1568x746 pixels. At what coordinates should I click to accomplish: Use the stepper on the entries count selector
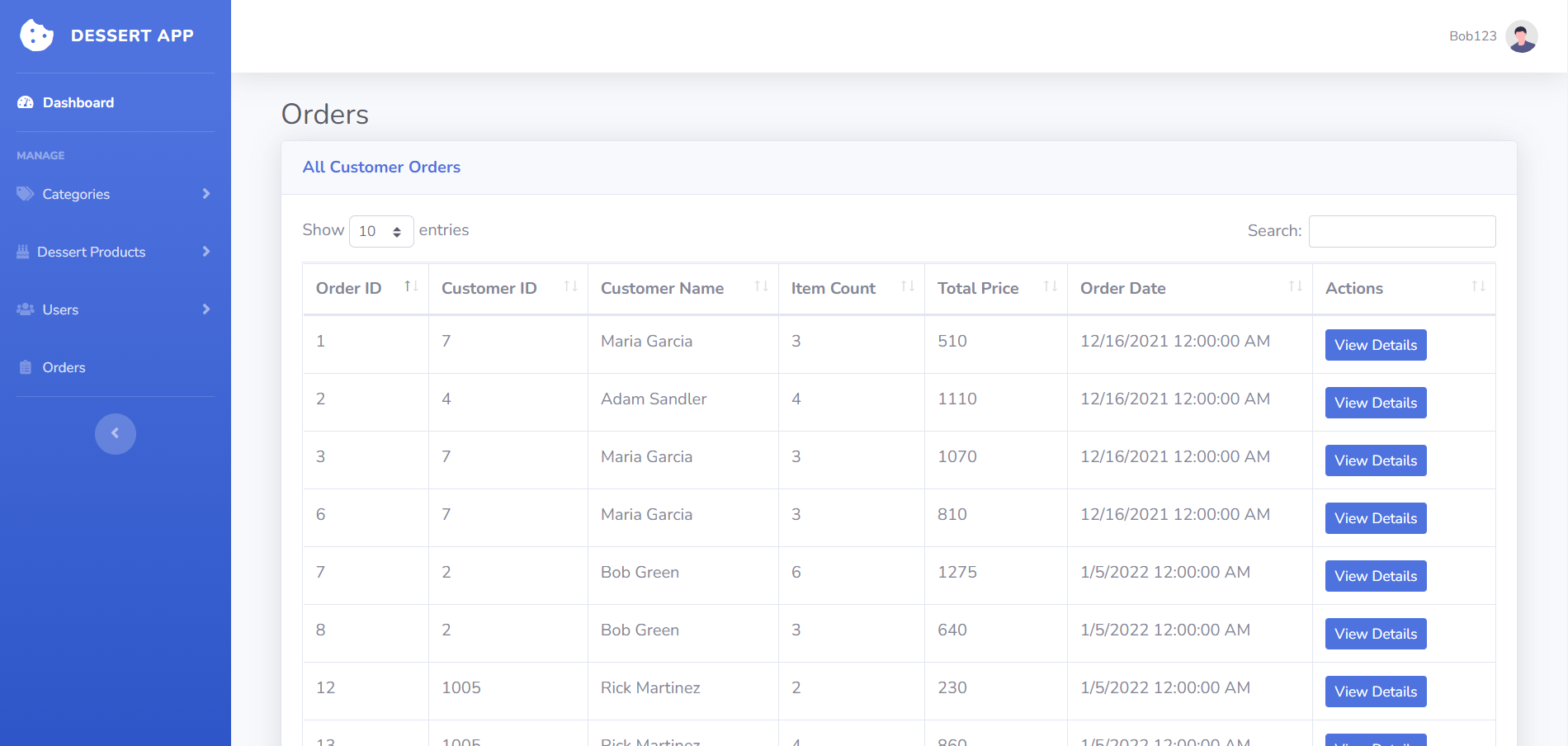(x=399, y=231)
